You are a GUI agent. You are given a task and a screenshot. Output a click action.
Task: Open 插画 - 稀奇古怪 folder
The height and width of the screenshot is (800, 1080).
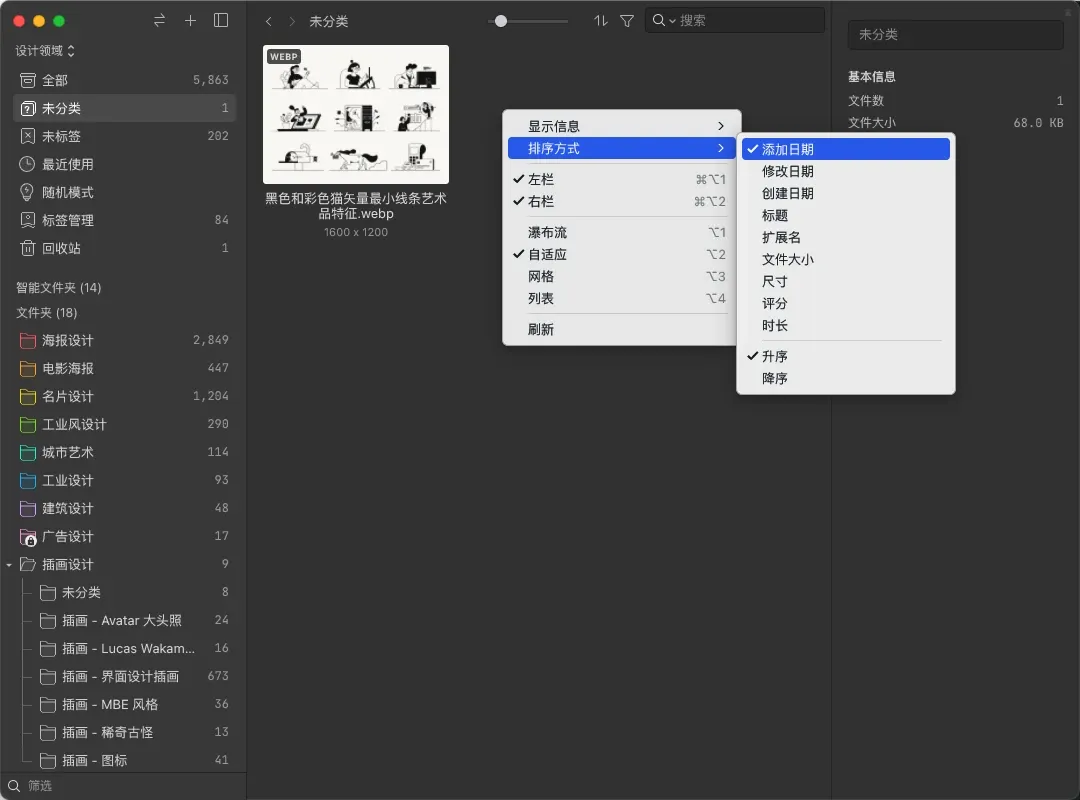(125, 732)
